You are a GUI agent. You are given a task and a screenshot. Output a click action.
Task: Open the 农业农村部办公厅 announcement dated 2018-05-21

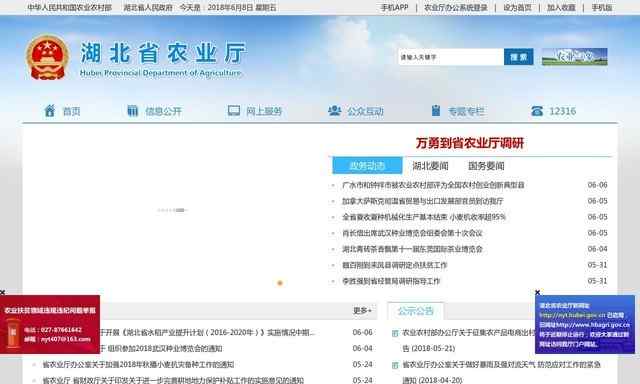tap(469, 340)
